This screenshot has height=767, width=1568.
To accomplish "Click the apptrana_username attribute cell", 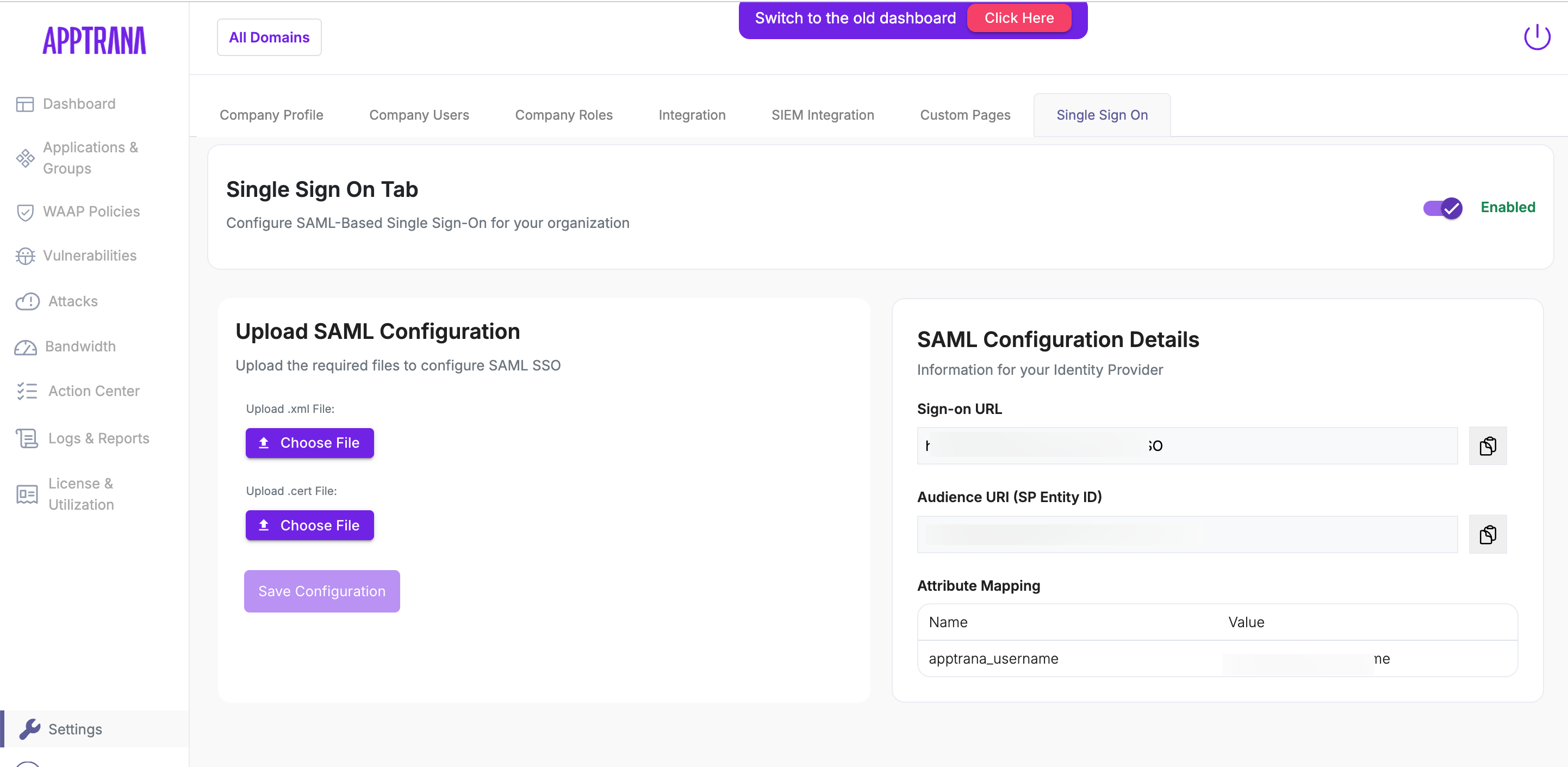I will tap(993, 659).
